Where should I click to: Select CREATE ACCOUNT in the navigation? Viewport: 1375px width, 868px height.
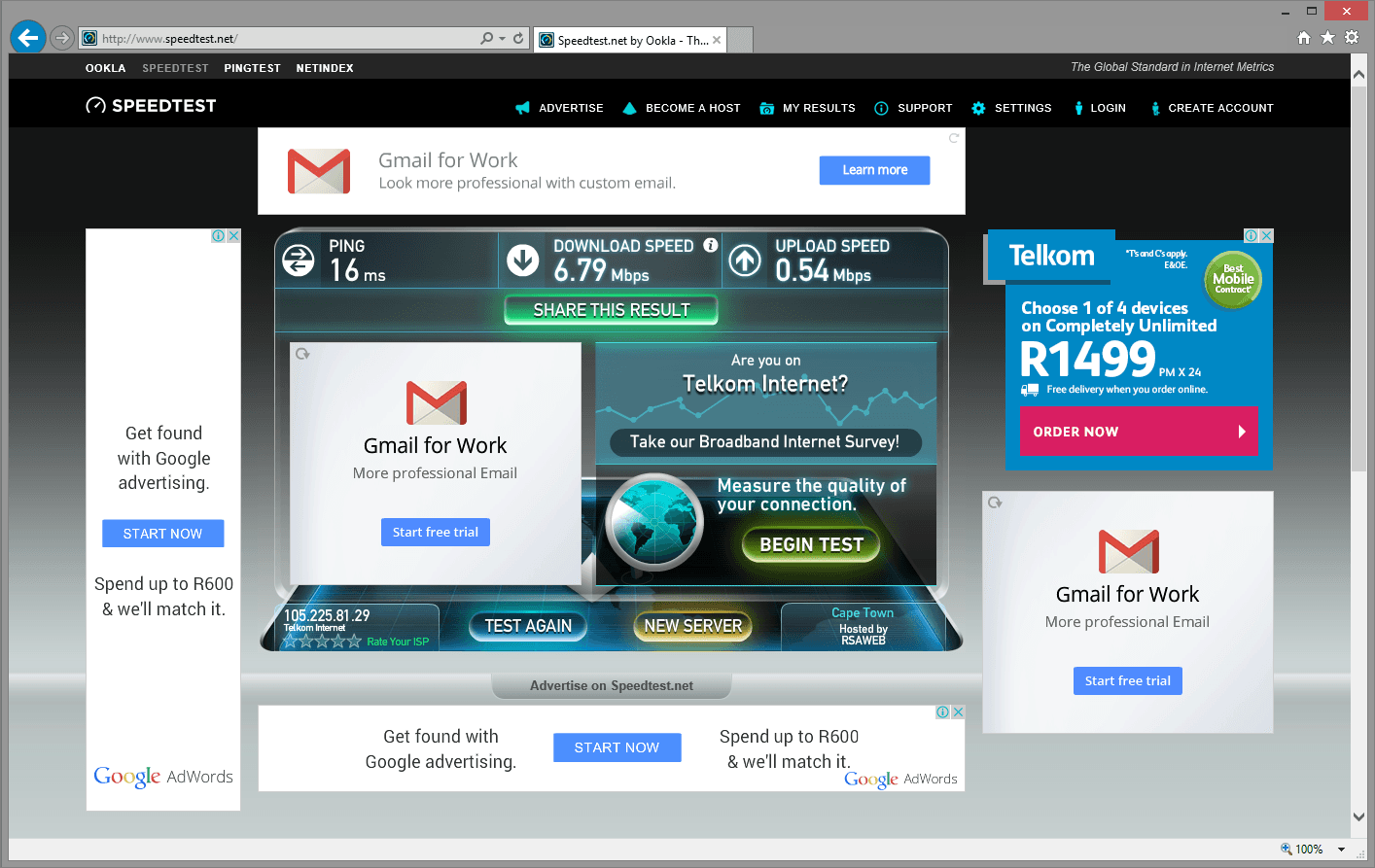point(1220,108)
